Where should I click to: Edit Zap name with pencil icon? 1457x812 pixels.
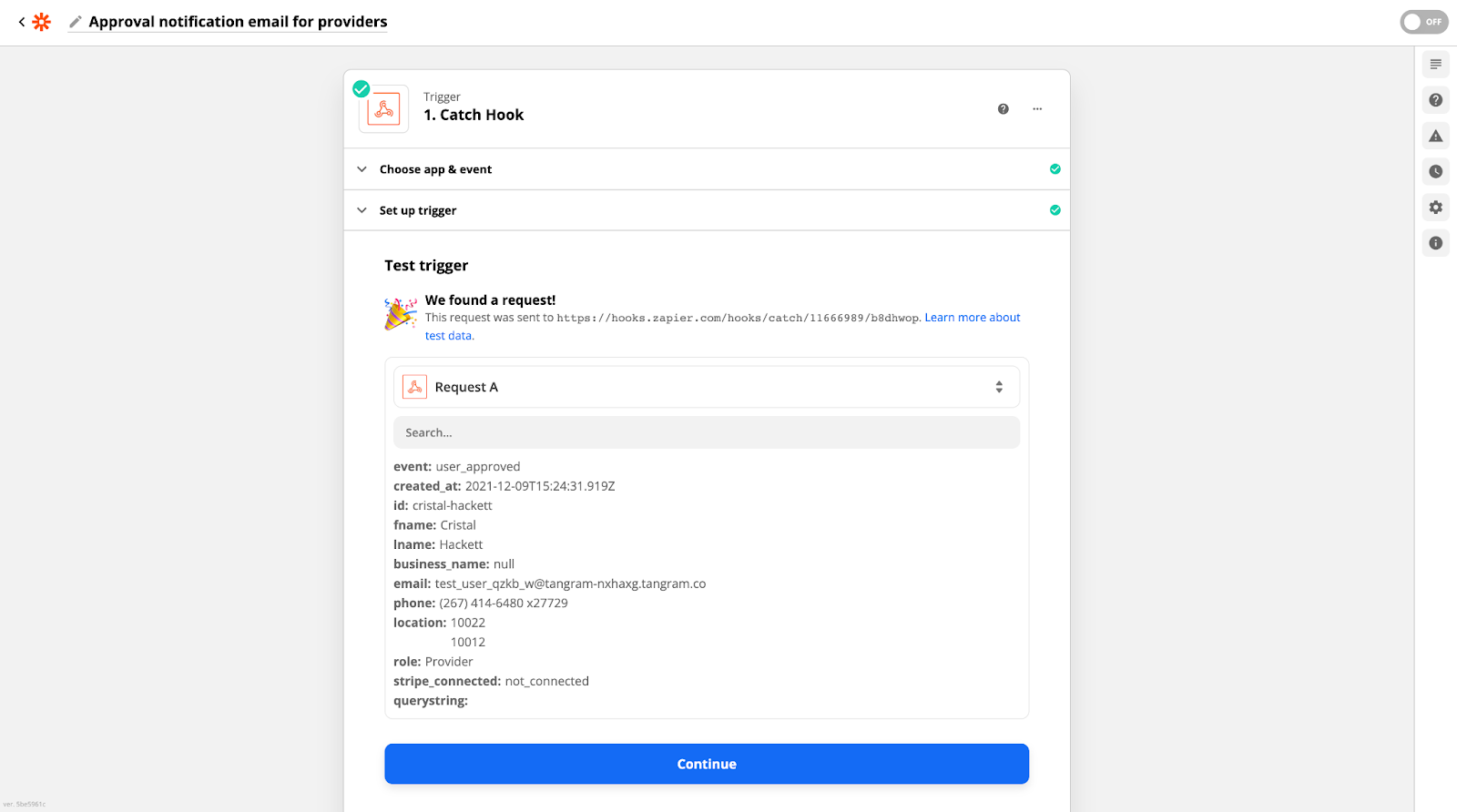[x=76, y=22]
